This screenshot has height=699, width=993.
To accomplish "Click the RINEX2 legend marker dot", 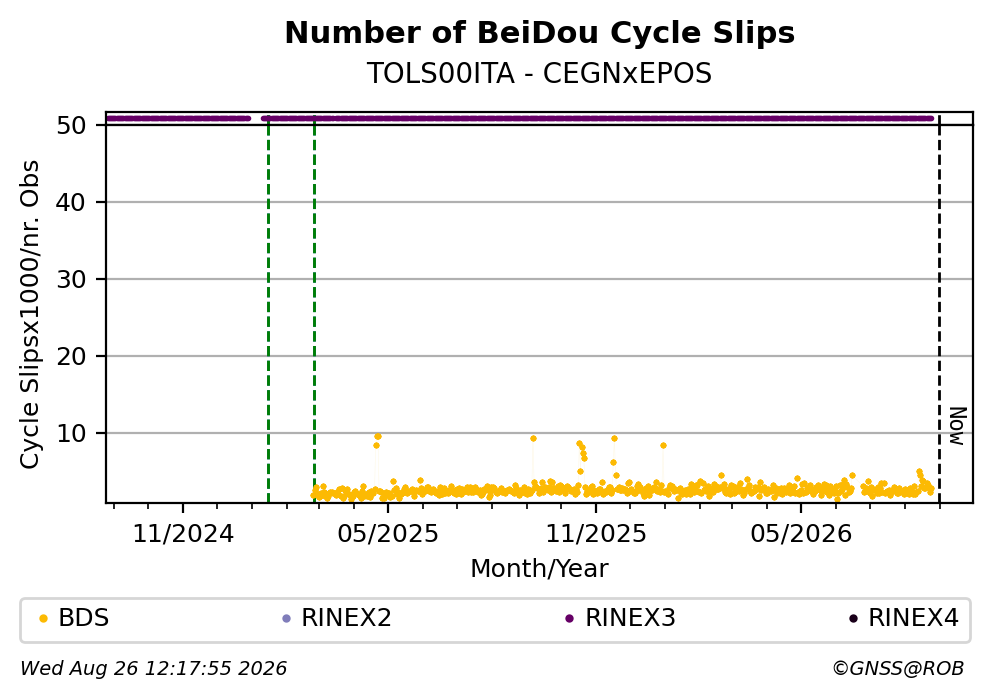I will point(286,619).
